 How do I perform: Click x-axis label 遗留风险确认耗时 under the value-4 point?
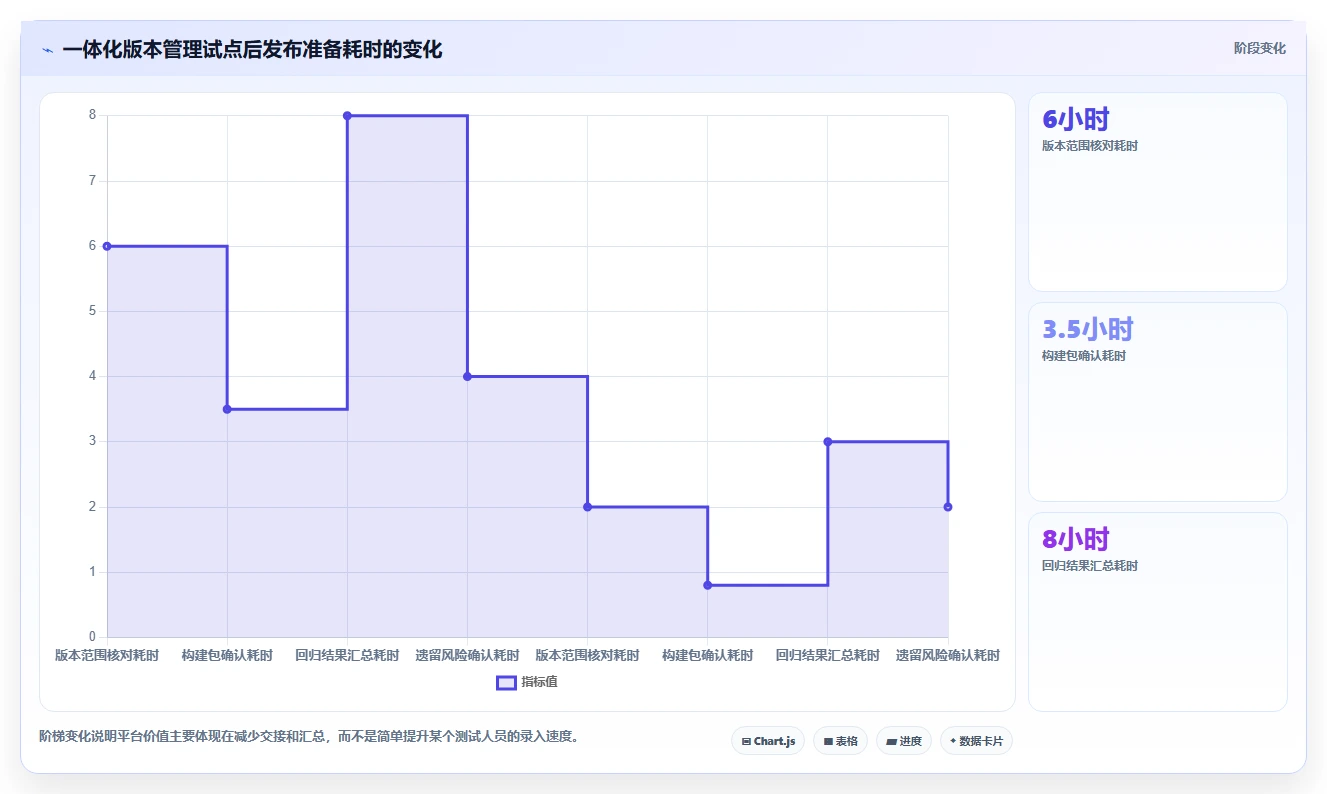click(467, 656)
